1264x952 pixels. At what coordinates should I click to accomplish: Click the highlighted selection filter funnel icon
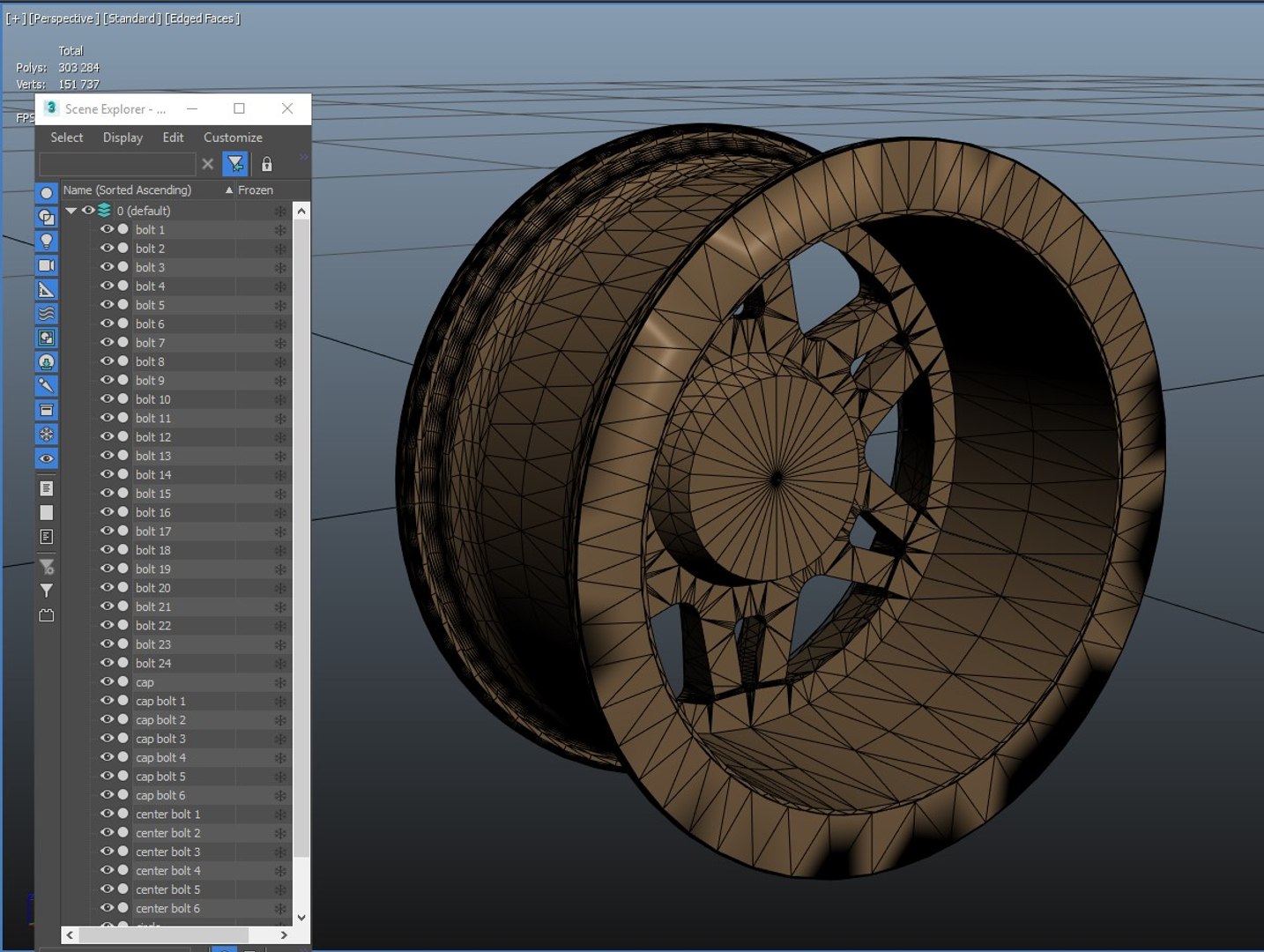point(235,164)
